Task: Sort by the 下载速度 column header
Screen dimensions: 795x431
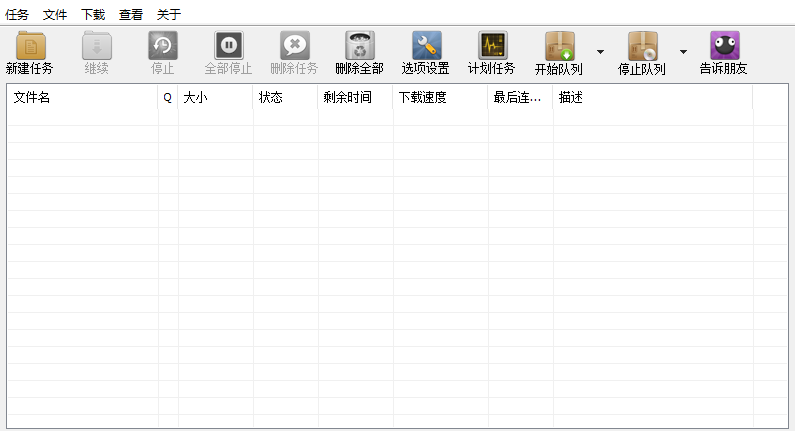Action: 440,97
